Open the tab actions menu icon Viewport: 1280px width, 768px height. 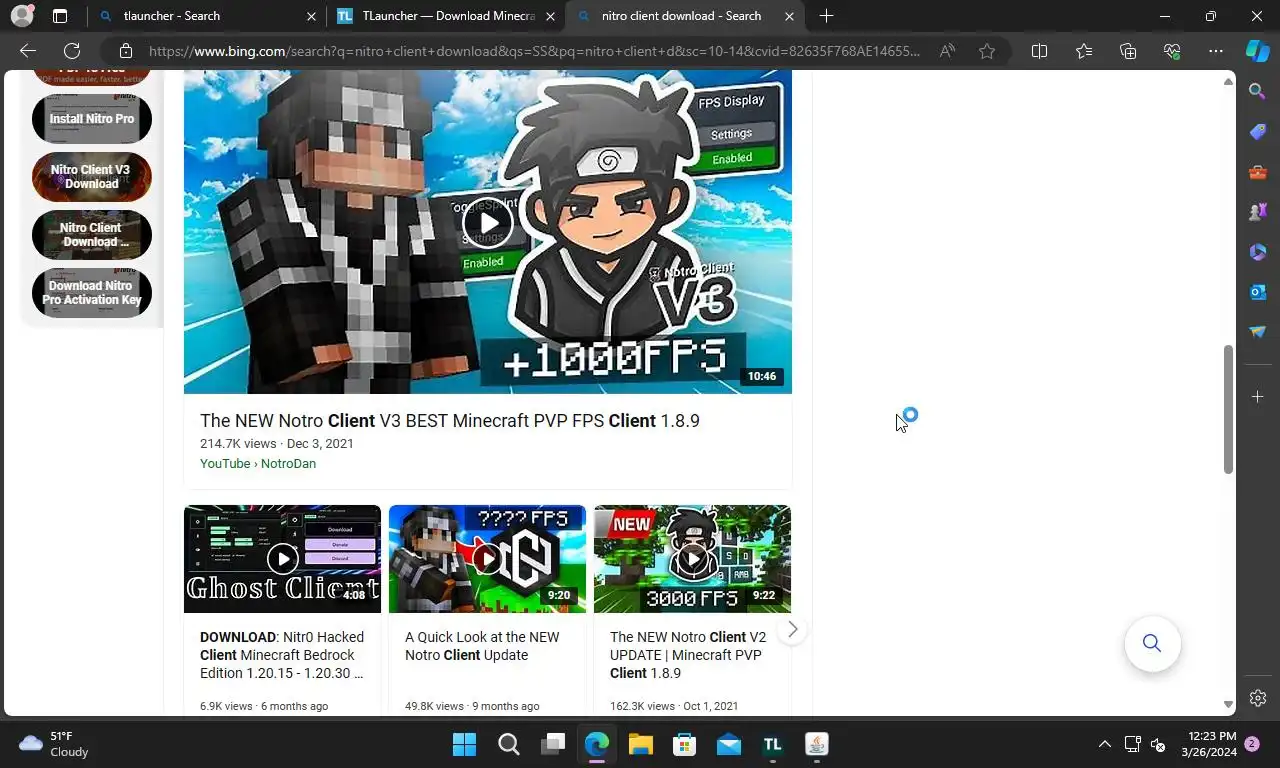[x=60, y=16]
